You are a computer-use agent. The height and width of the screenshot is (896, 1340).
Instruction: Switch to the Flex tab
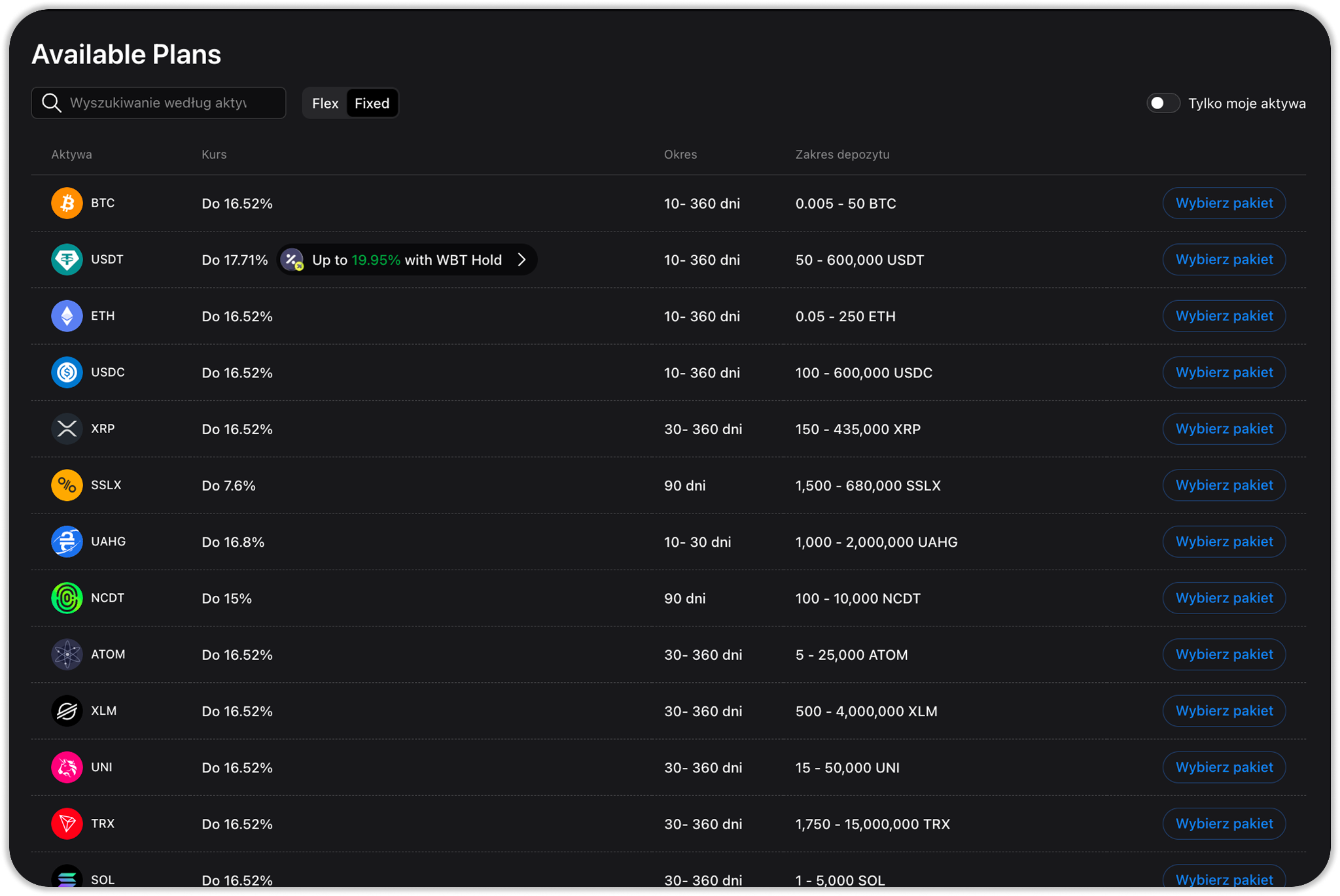pos(325,103)
